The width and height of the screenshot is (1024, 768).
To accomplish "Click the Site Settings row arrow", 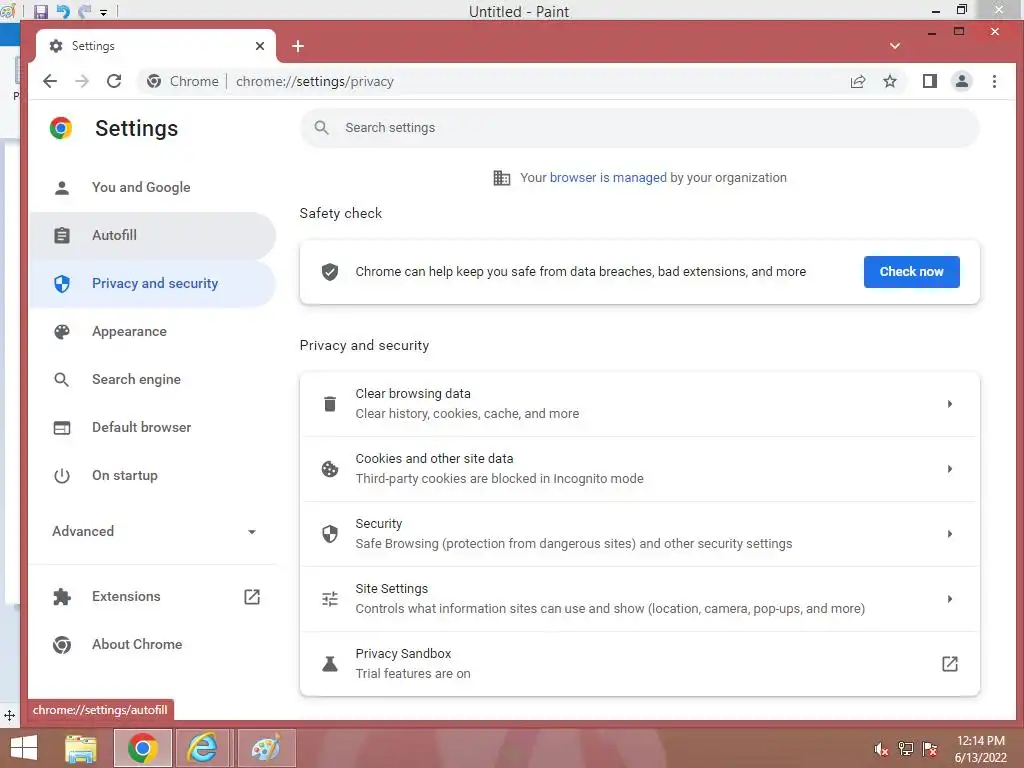I will [950, 598].
